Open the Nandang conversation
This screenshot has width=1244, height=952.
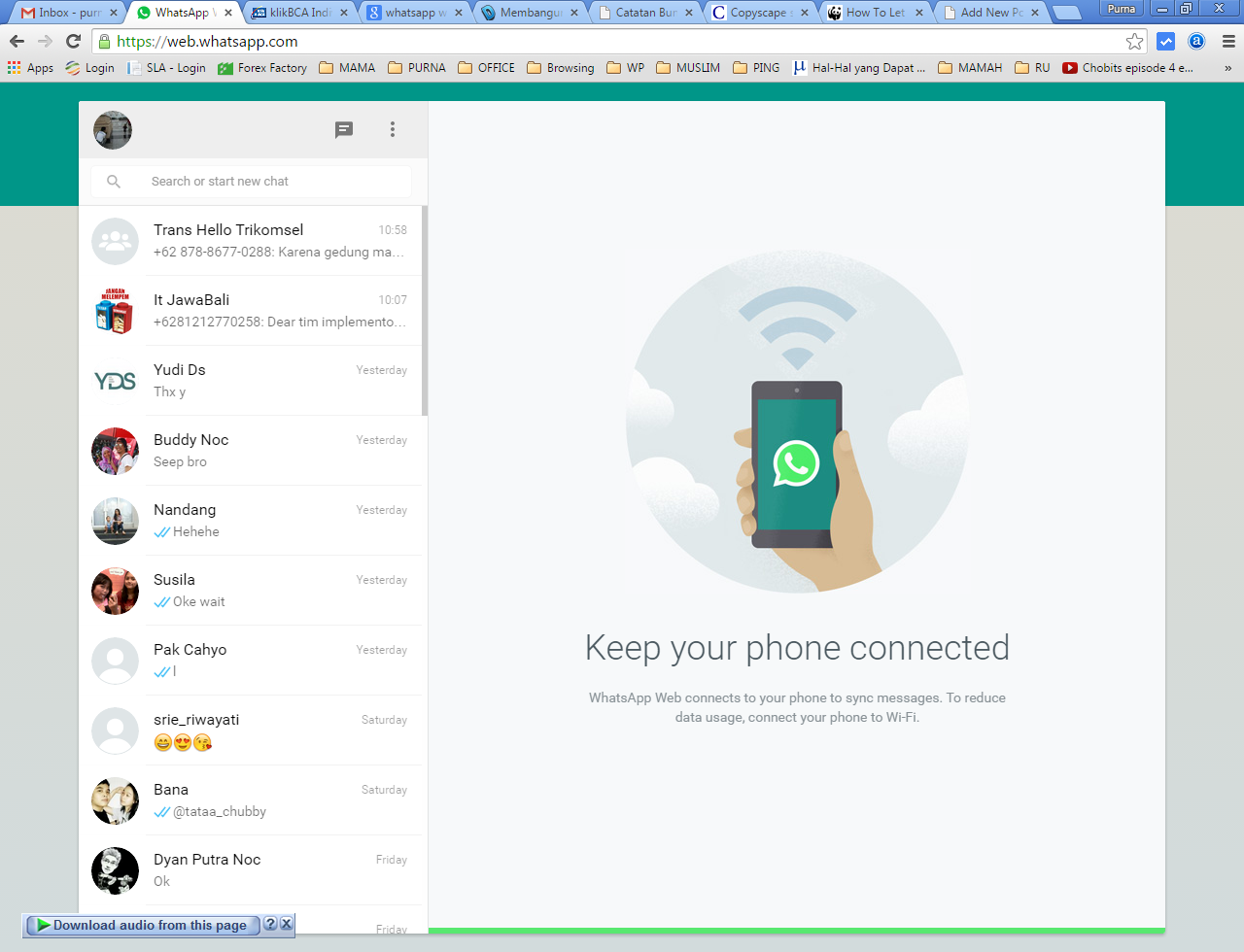251,521
